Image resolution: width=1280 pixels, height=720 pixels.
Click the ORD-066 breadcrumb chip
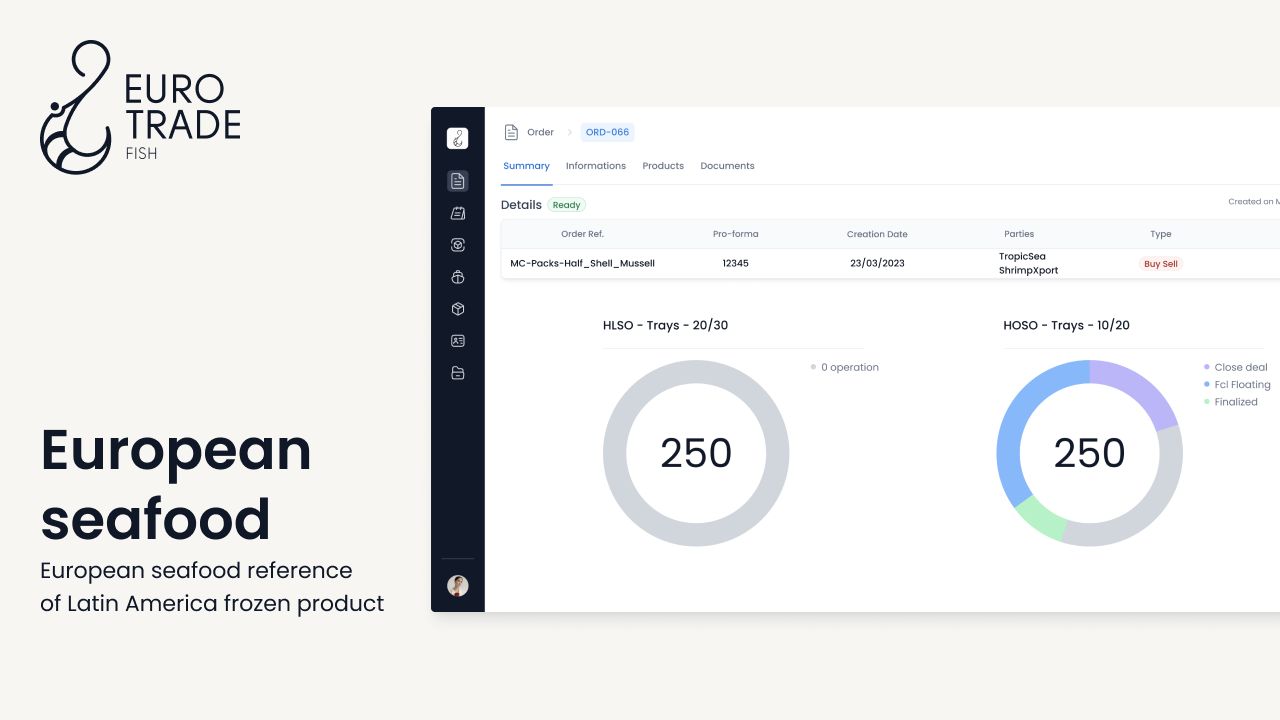[607, 132]
